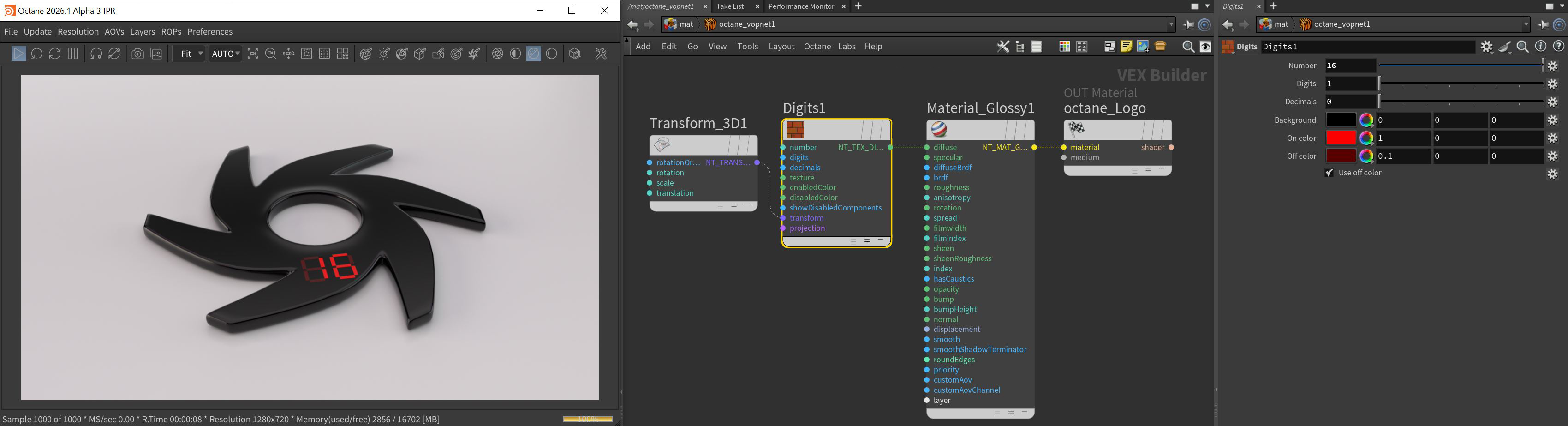Uncheck the Use off color checkbox

tap(1330, 174)
